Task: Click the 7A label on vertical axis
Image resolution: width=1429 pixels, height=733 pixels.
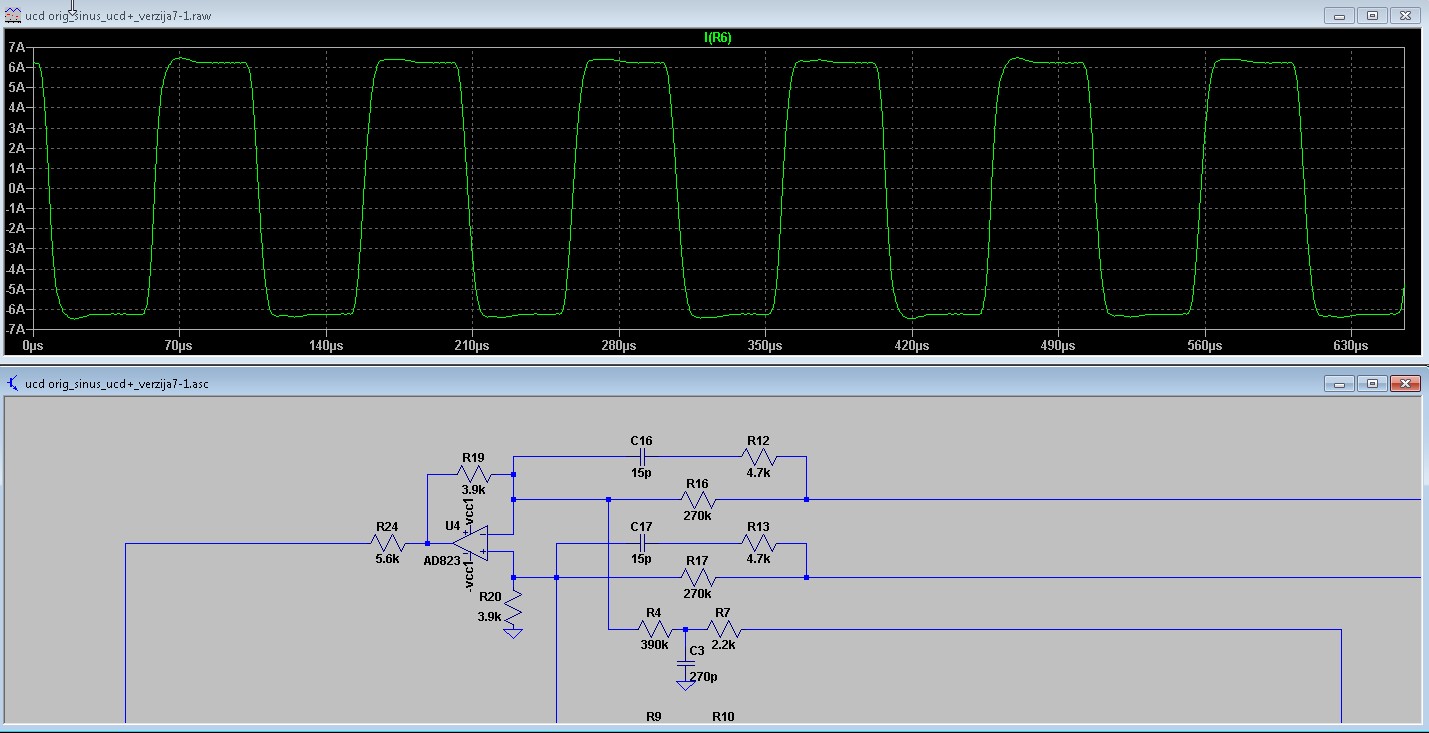Action: [x=17, y=47]
